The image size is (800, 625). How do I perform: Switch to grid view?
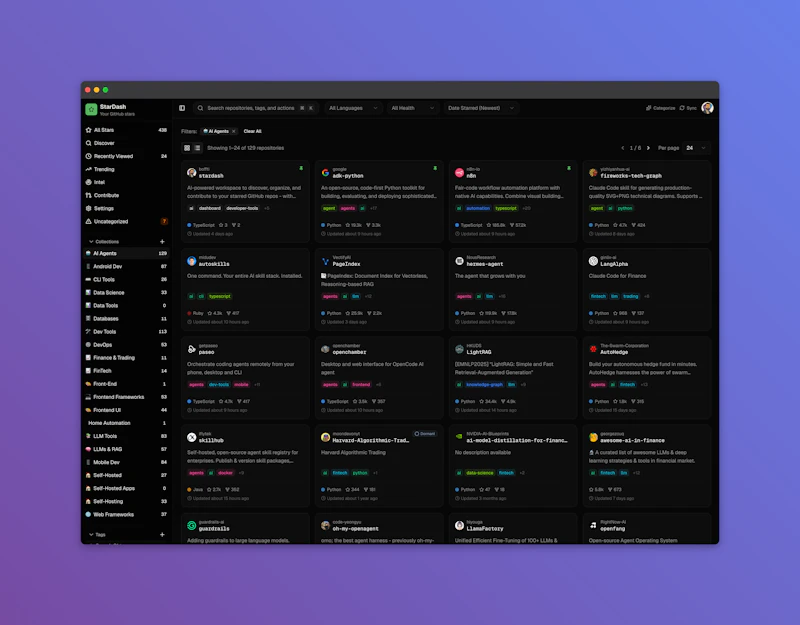187,148
